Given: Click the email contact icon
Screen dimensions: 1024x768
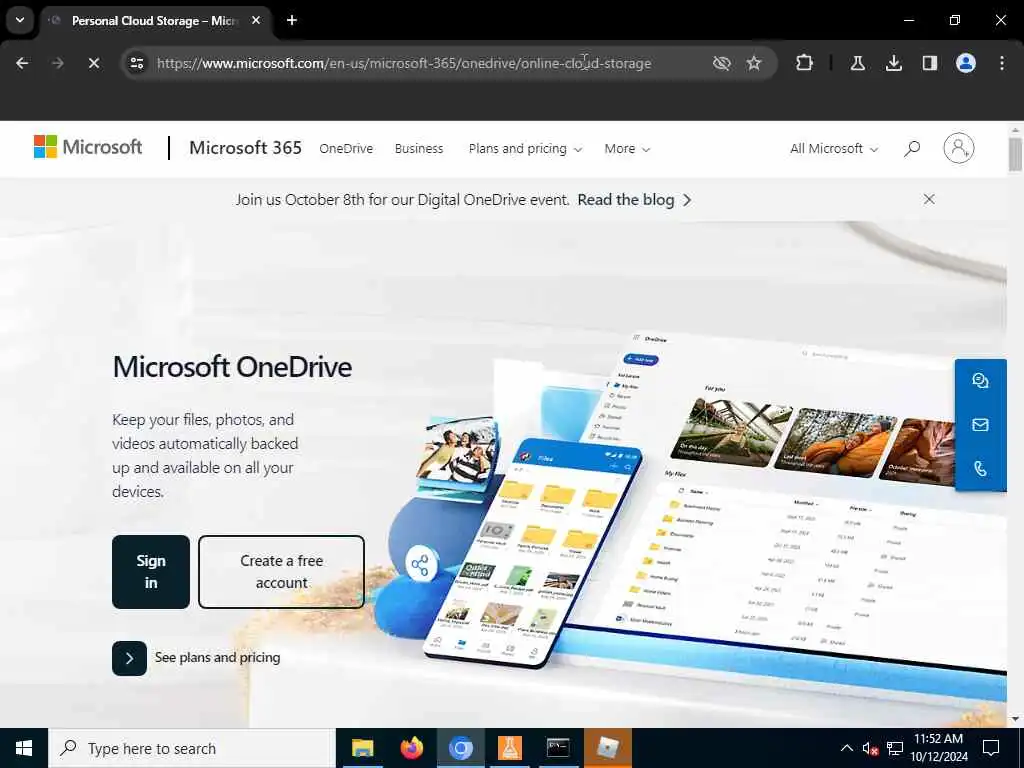Looking at the screenshot, I should (980, 424).
